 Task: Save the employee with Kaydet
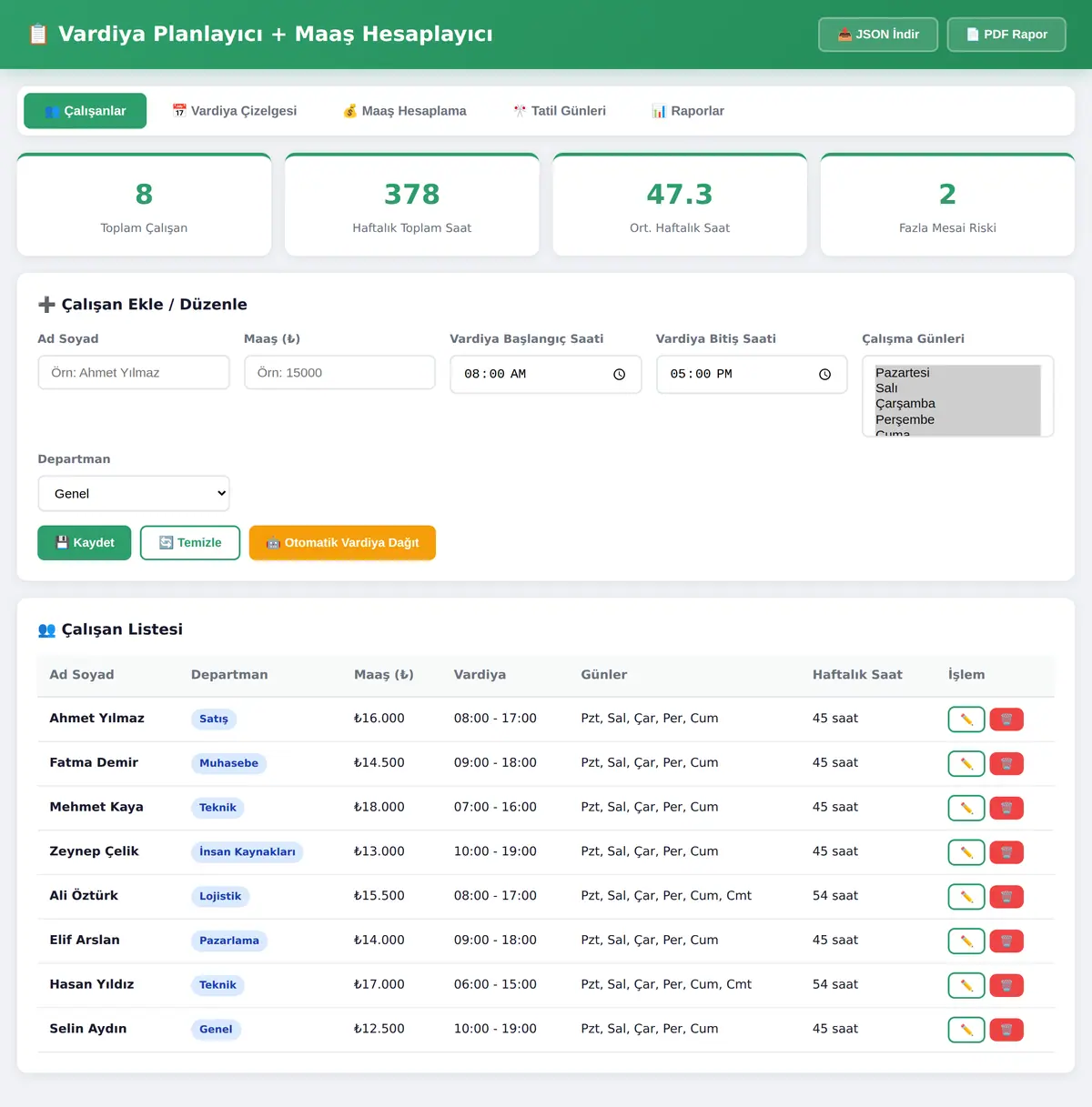[x=85, y=543]
